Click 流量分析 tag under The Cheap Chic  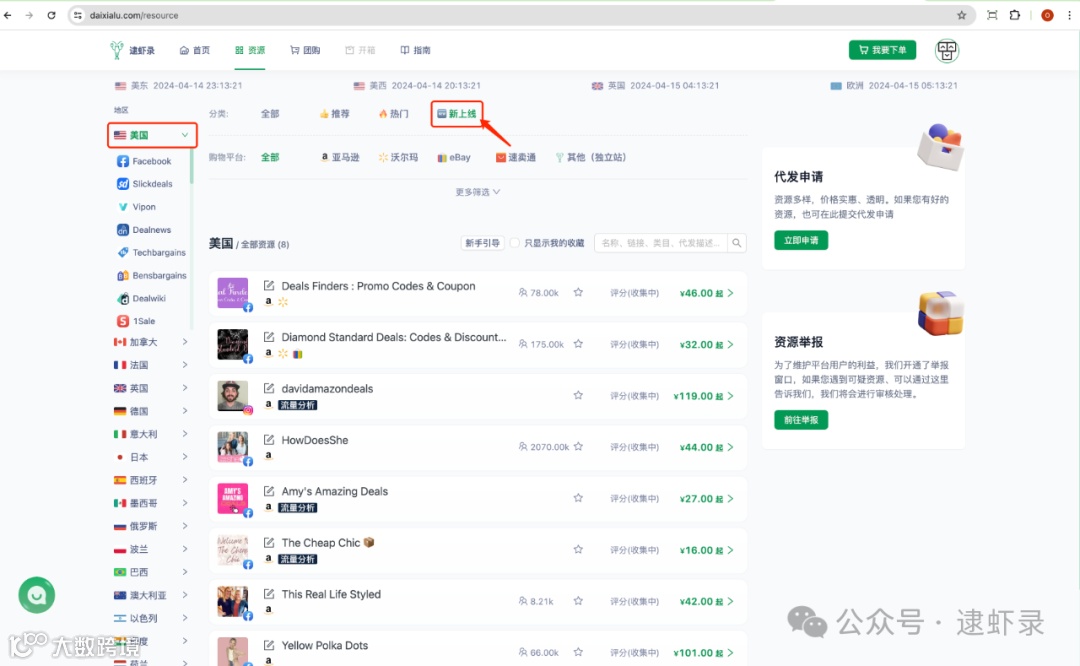(298, 559)
